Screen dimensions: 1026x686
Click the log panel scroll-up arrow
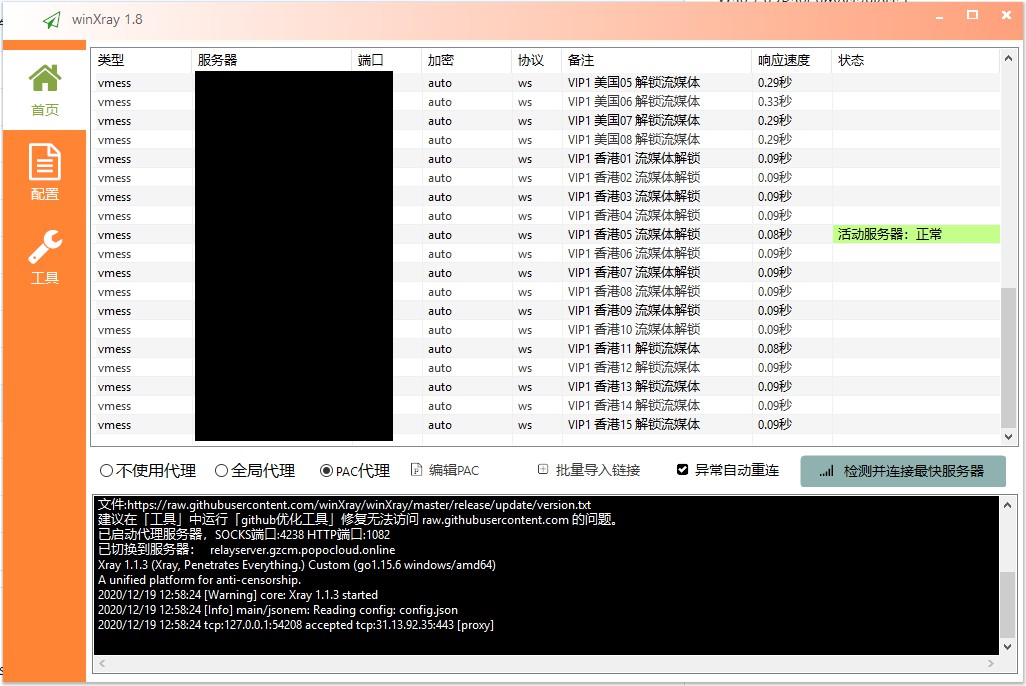click(1007, 505)
